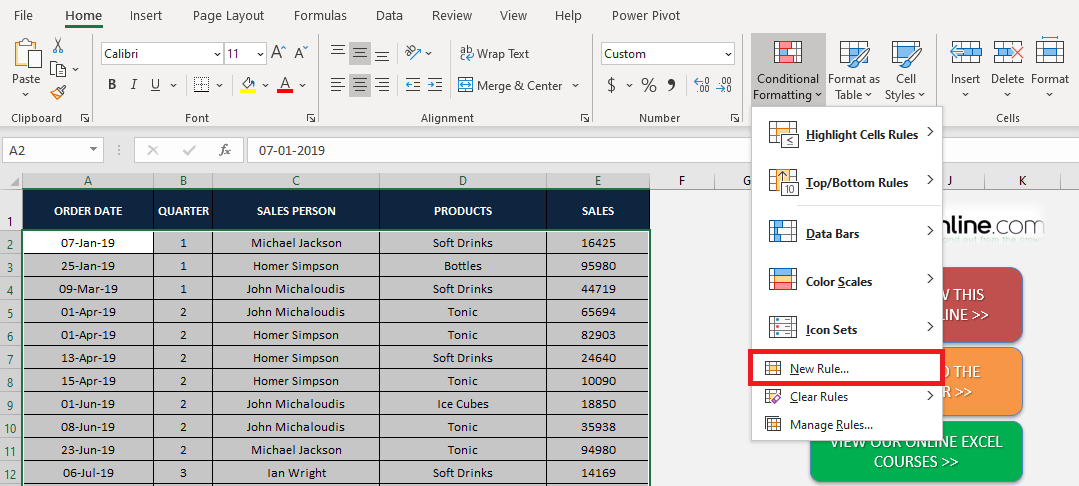
Task: Click the Align Right icon
Action: pyautogui.click(x=382, y=85)
